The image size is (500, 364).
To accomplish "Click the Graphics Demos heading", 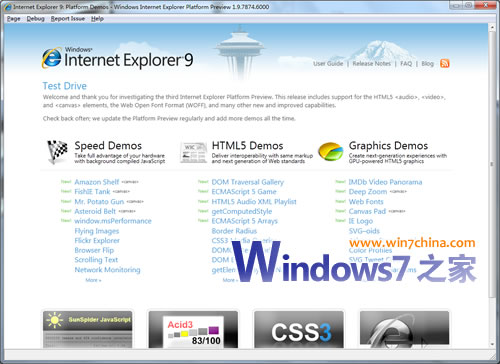I will (x=388, y=146).
